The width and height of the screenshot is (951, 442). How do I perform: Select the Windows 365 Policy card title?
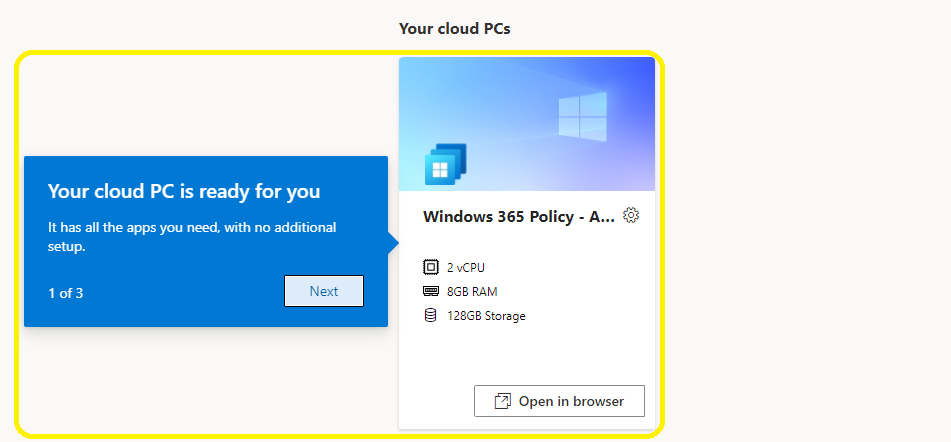click(x=519, y=216)
